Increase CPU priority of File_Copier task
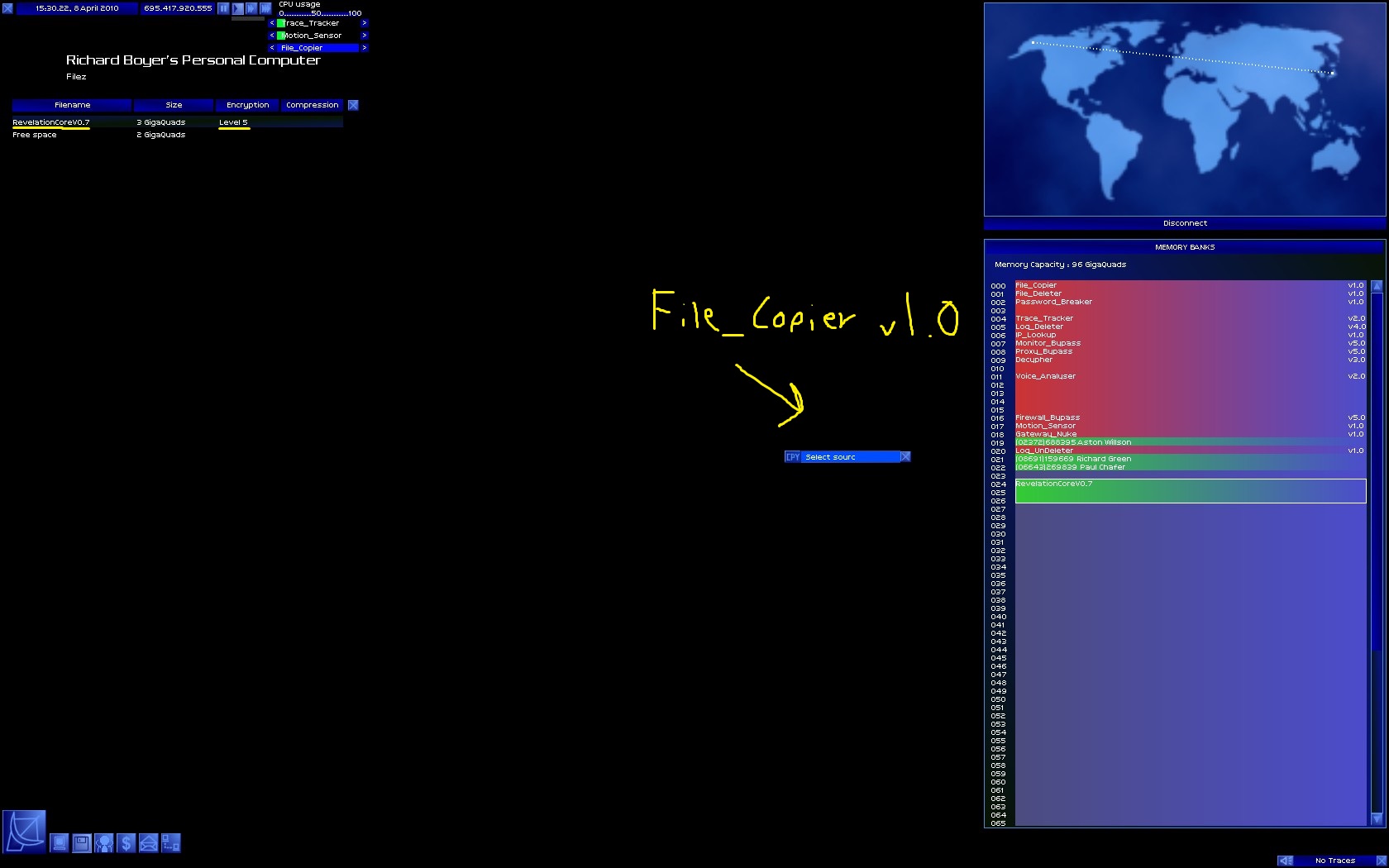Image resolution: width=1389 pixels, height=868 pixels. [364, 48]
